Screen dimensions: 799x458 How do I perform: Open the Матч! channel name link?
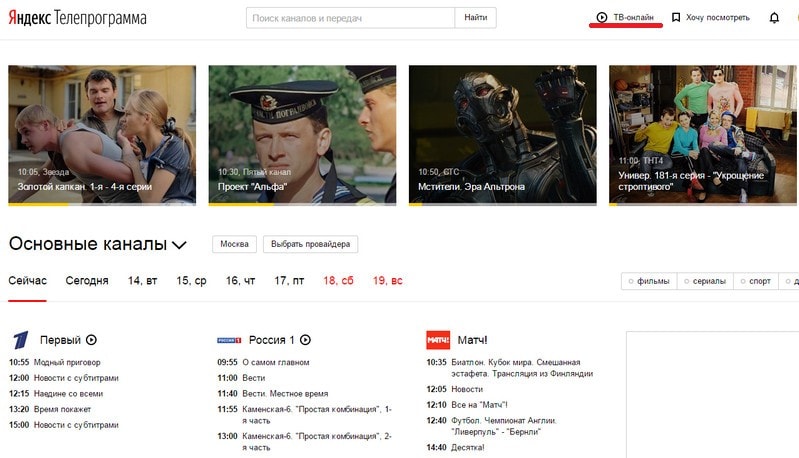coord(472,340)
